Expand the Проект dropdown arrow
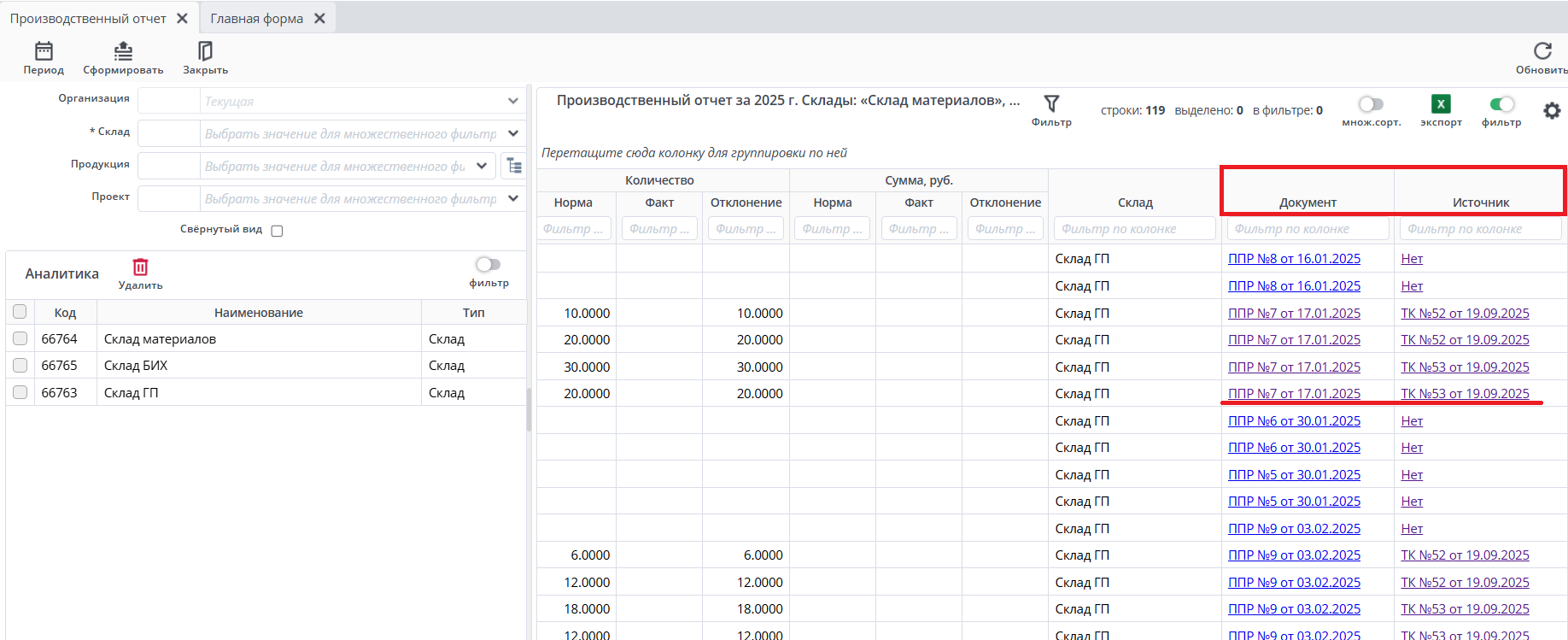This screenshot has width=1568, height=640. pyautogui.click(x=512, y=198)
